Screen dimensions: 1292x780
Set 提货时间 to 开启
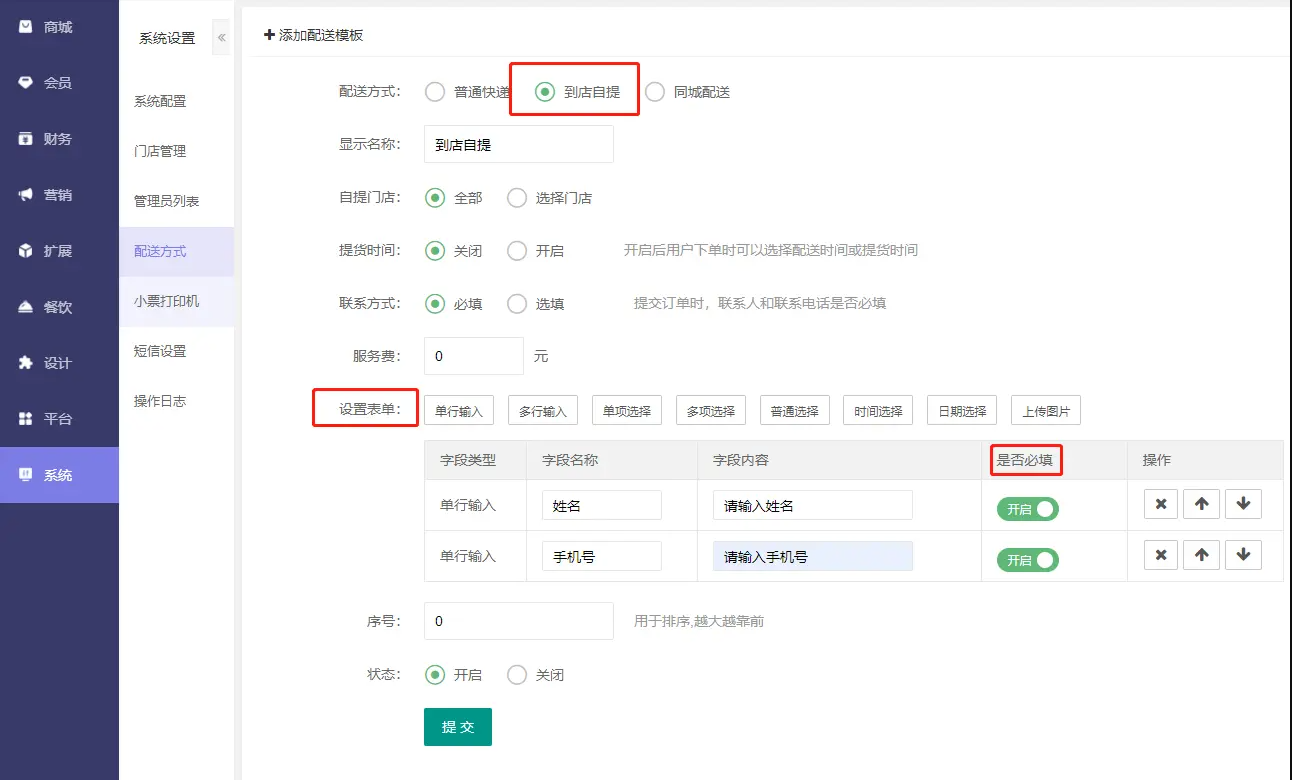click(517, 251)
